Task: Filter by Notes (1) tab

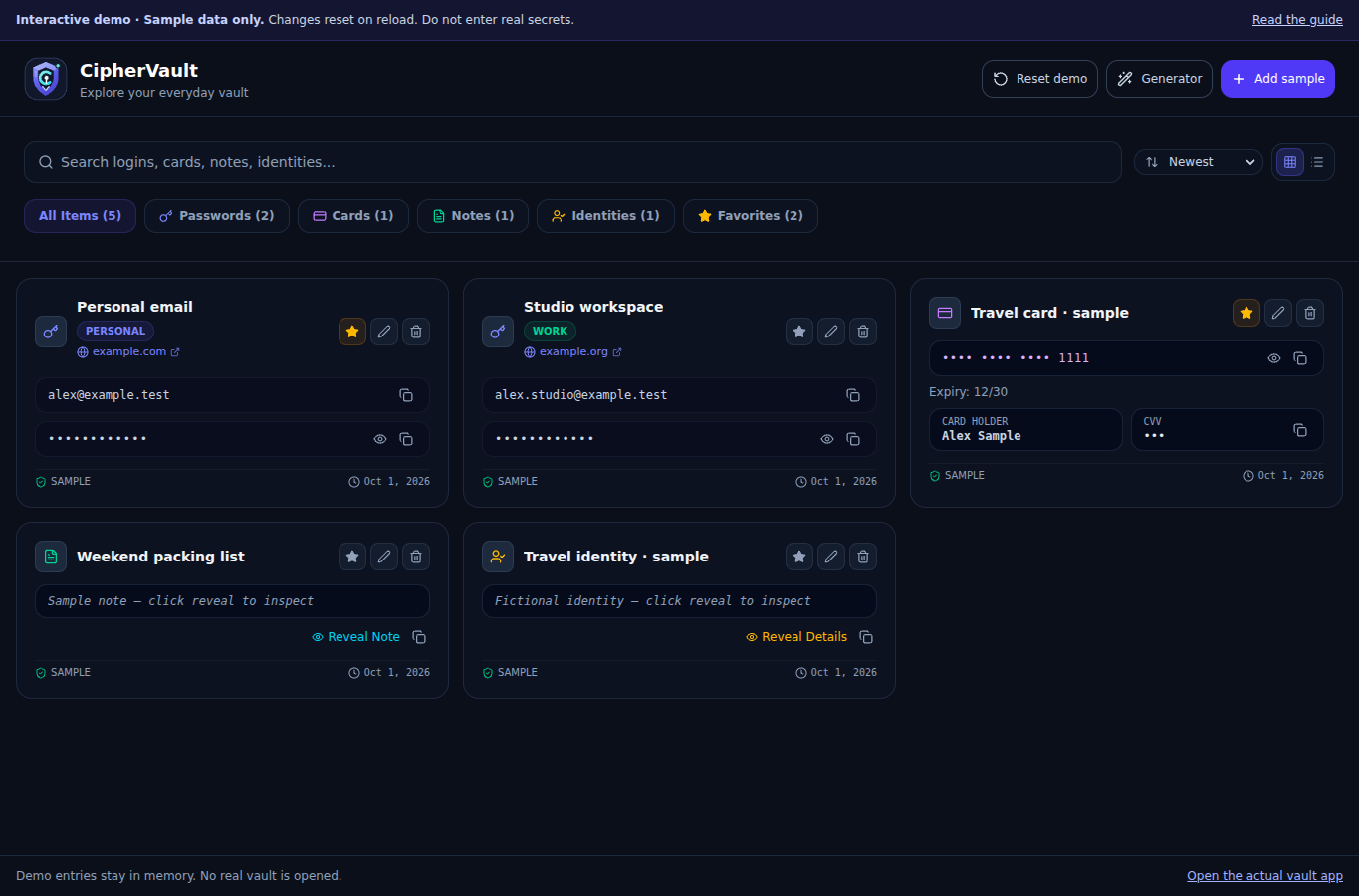Action: coord(473,216)
